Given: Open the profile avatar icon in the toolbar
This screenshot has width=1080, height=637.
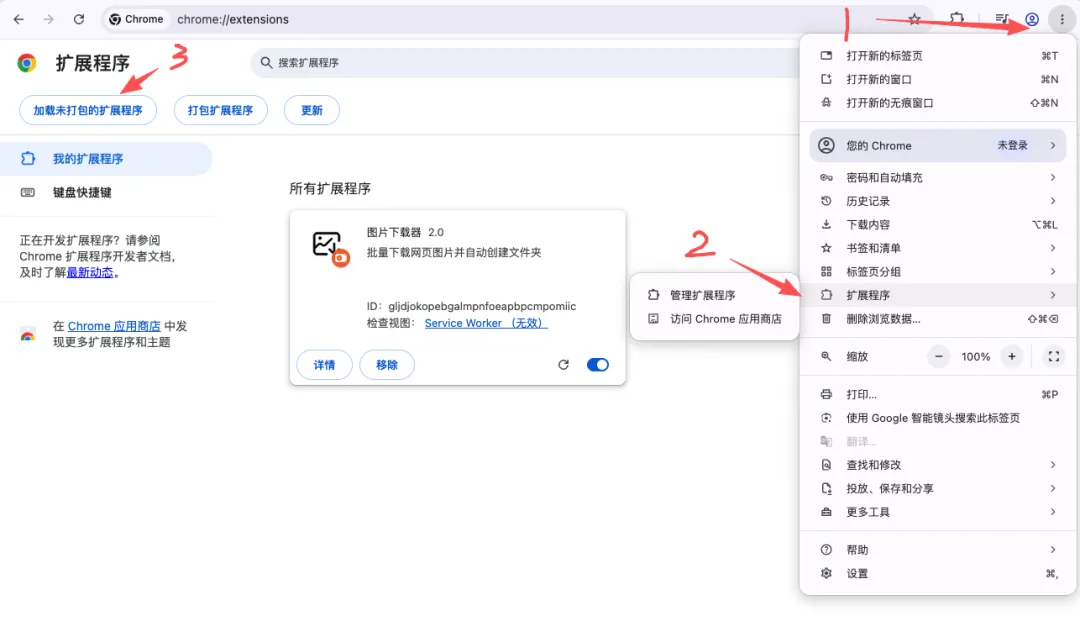Looking at the screenshot, I should 1032,19.
